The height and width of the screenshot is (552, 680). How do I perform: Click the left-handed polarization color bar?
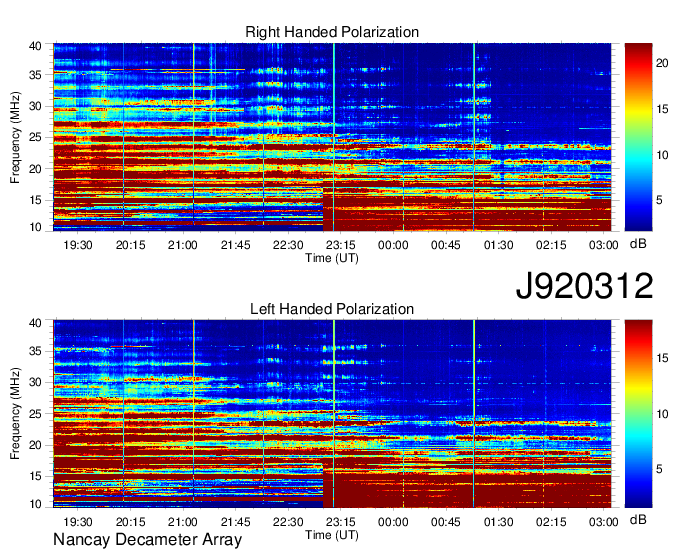(638, 414)
